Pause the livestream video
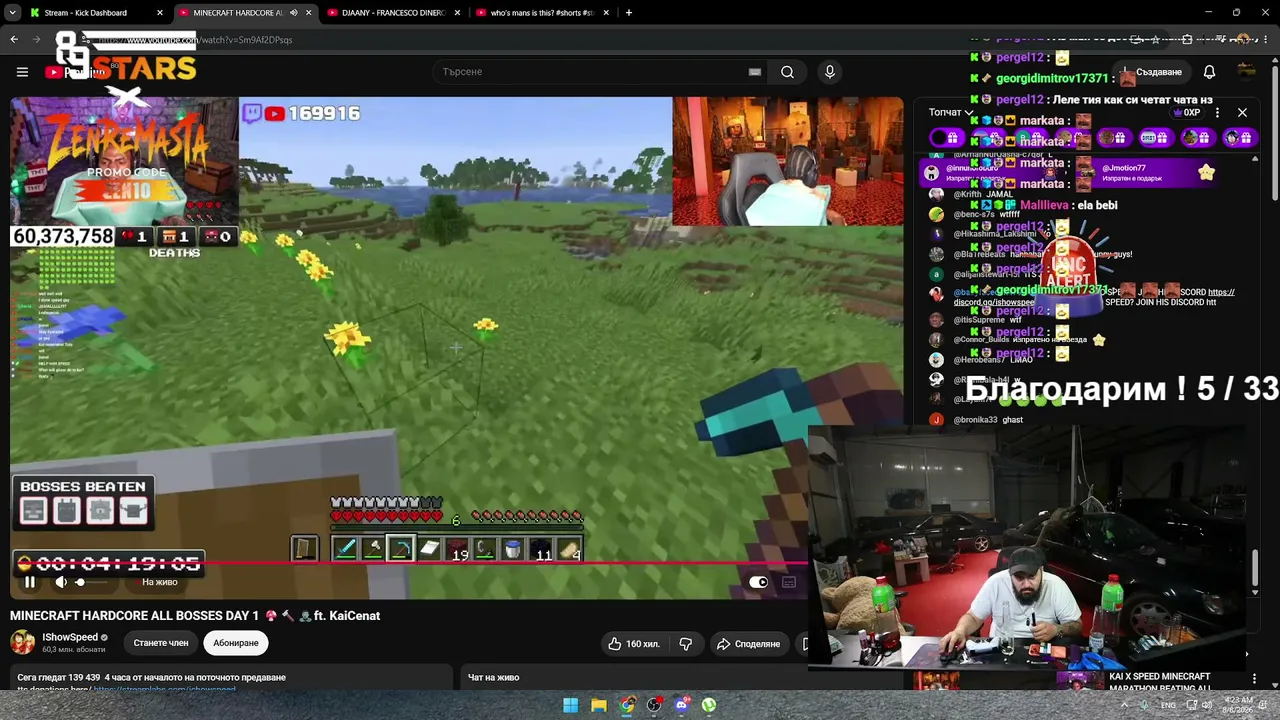This screenshot has width=1280, height=720. pyautogui.click(x=29, y=582)
